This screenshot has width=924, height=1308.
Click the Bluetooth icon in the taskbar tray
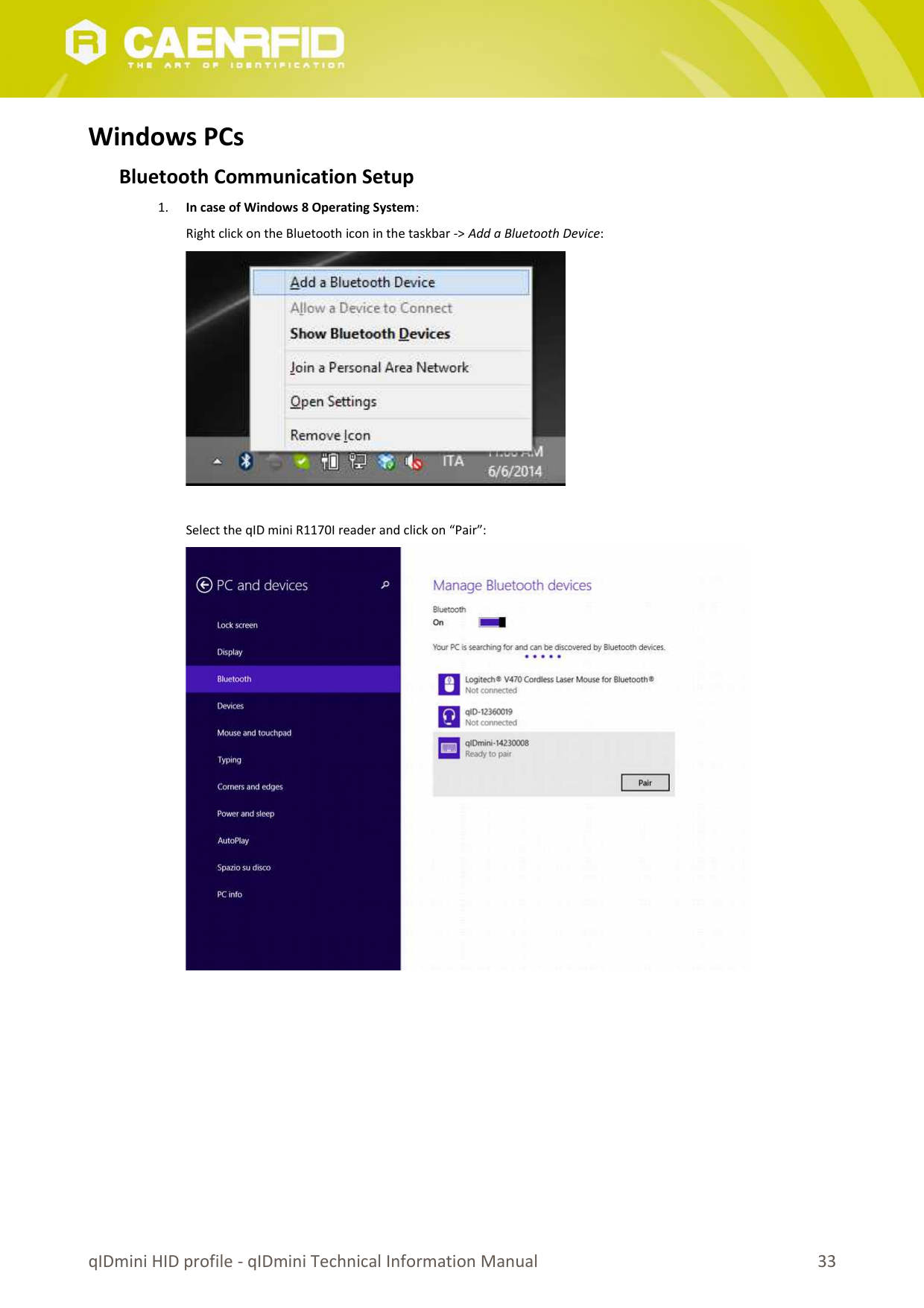pos(245,461)
